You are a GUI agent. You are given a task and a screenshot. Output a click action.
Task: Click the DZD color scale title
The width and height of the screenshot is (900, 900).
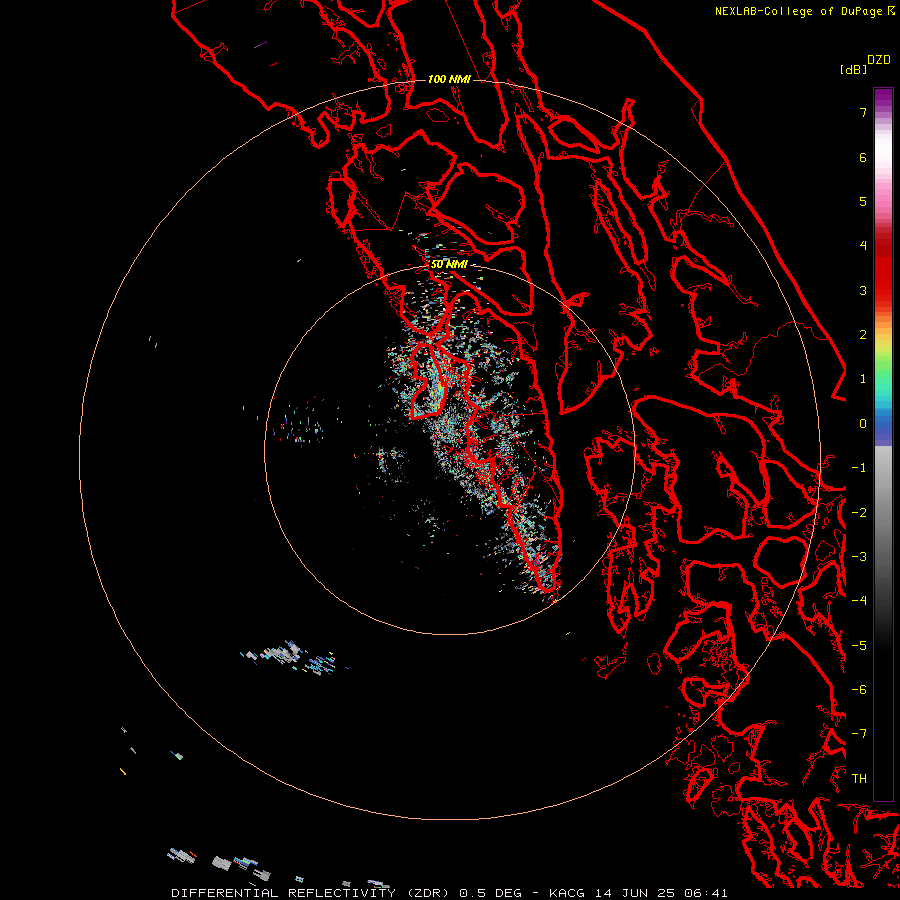879,60
